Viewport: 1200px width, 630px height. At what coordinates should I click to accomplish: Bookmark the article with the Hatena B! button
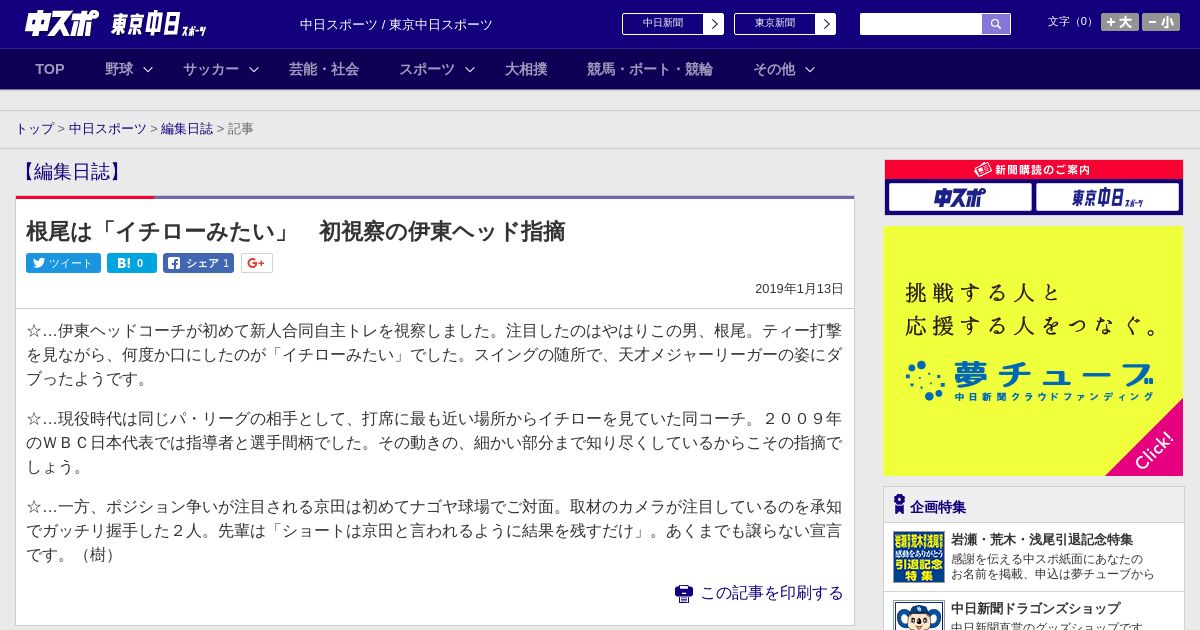coord(132,263)
